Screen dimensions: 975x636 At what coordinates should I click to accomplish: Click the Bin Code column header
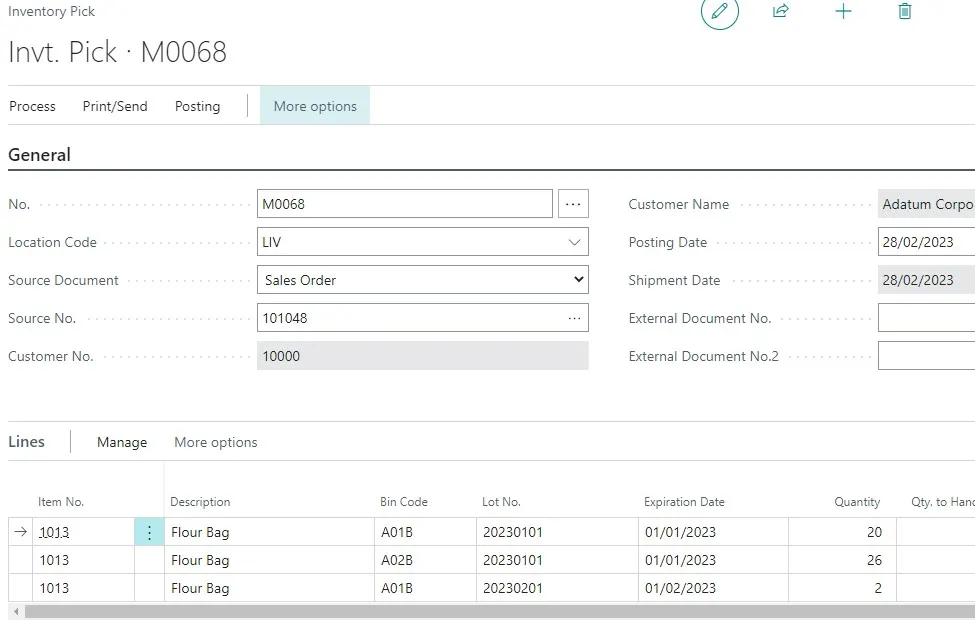tap(404, 502)
